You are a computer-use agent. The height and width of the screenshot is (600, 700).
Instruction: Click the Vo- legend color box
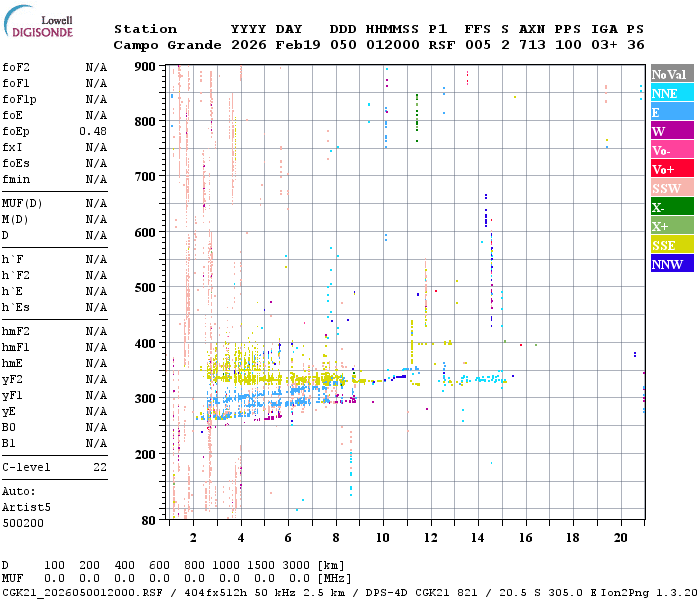[670, 151]
